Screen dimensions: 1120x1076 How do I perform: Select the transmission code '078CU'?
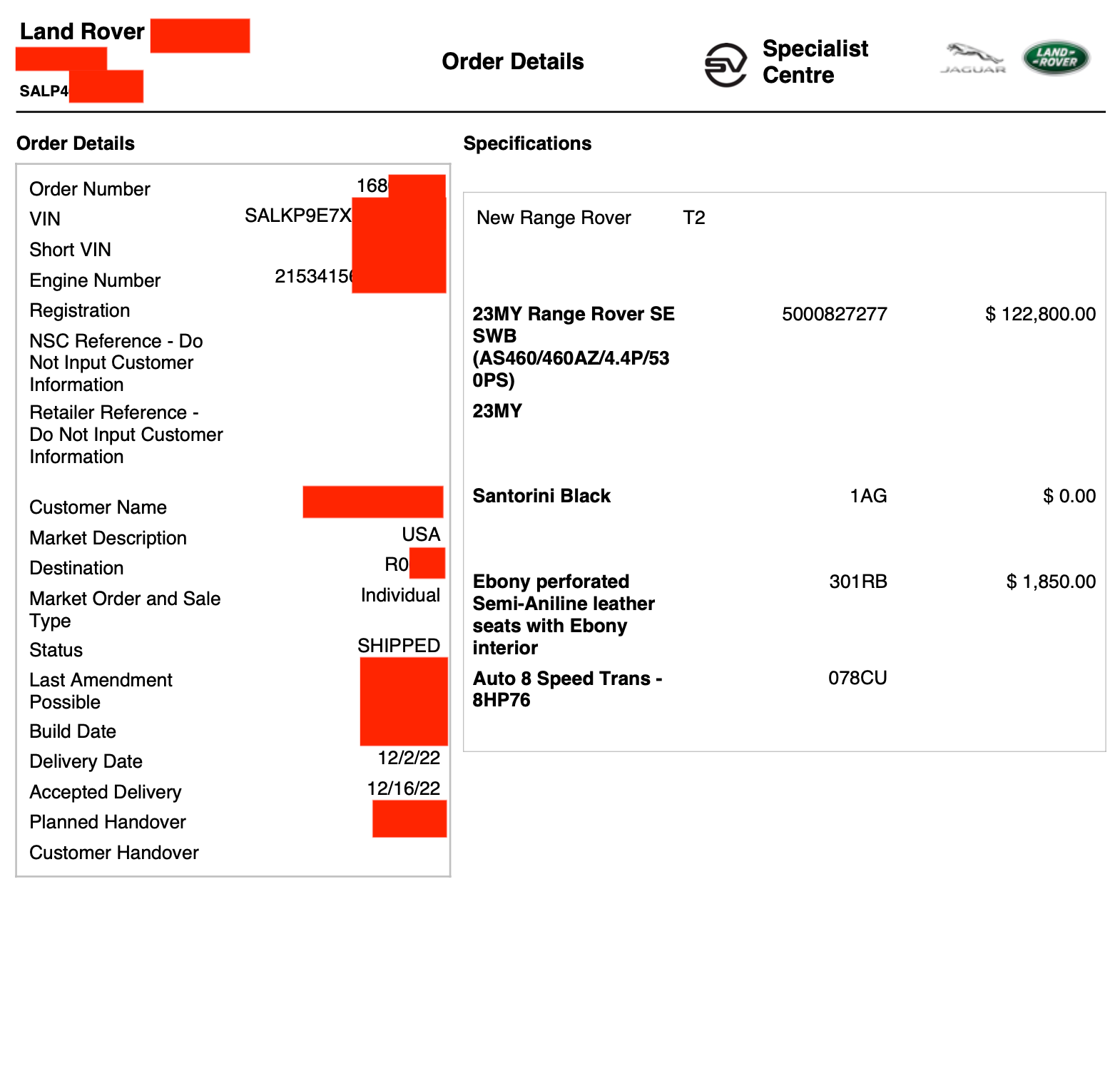click(857, 678)
